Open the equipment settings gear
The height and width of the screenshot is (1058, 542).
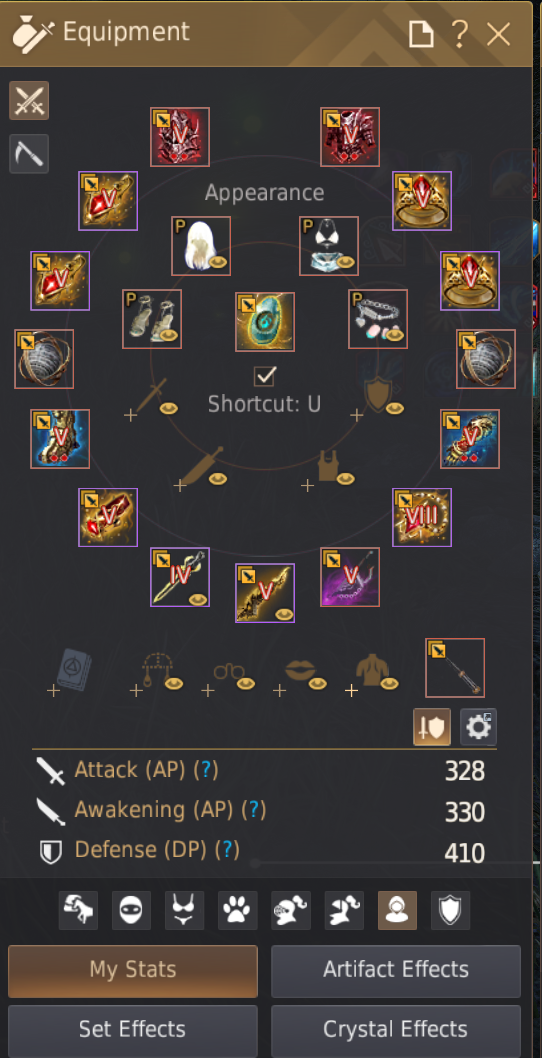tap(478, 727)
